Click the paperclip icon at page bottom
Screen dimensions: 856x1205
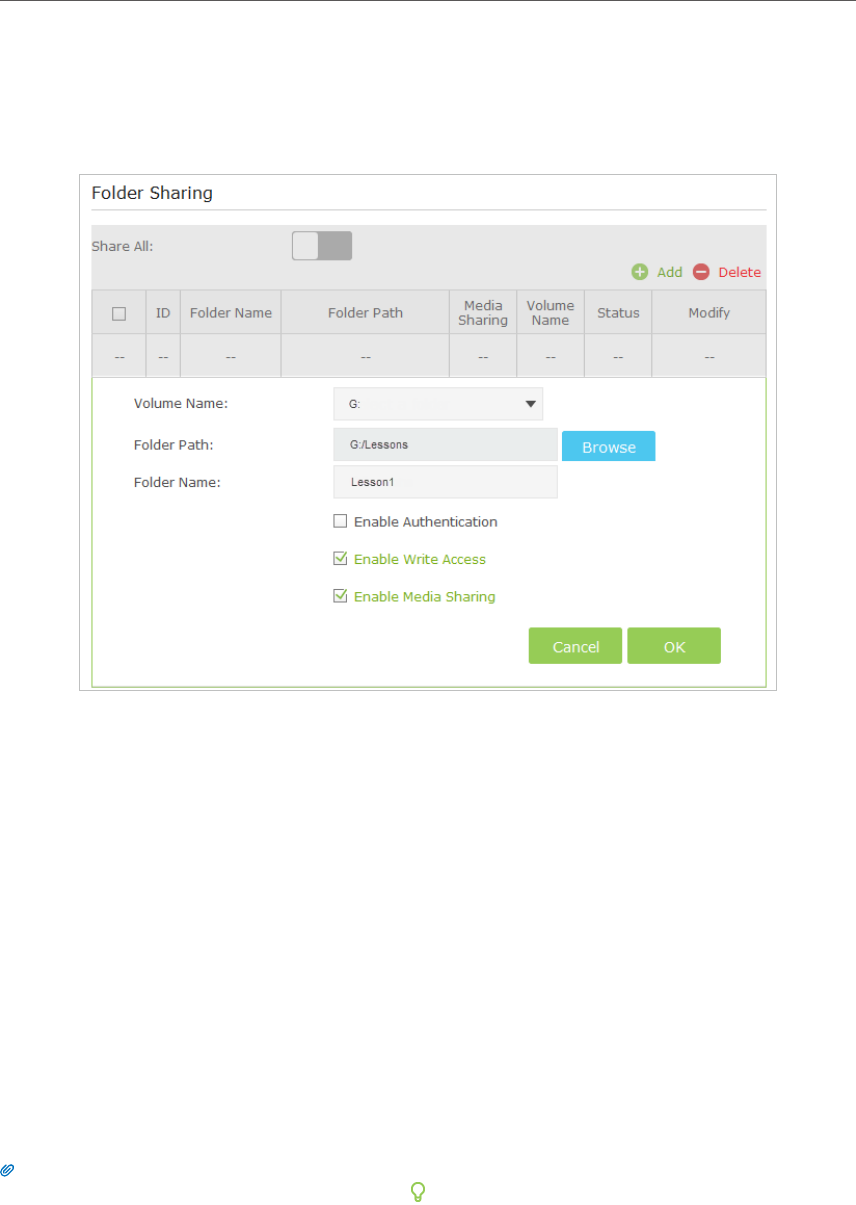[x=7, y=1169]
